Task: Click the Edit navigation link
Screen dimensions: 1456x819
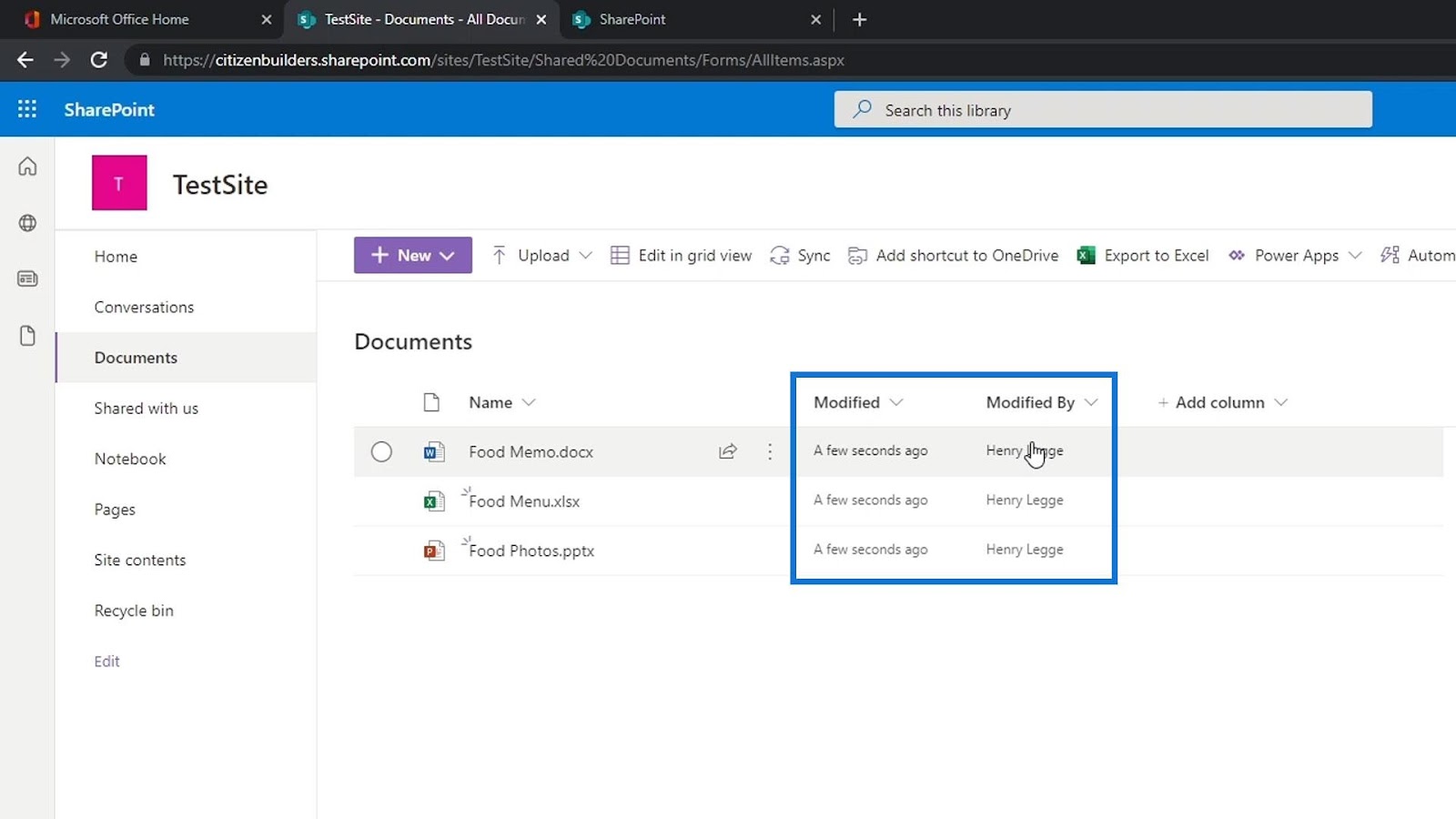Action: point(106,662)
